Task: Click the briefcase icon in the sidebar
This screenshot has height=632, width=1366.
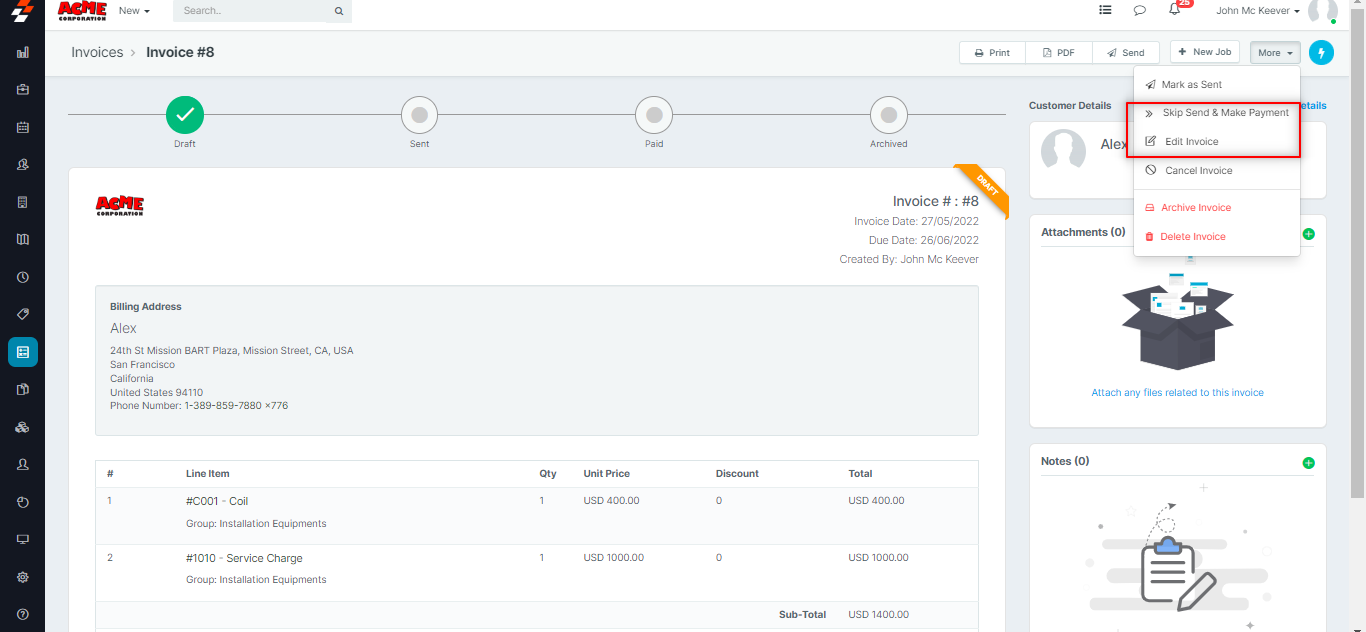Action: [22, 89]
